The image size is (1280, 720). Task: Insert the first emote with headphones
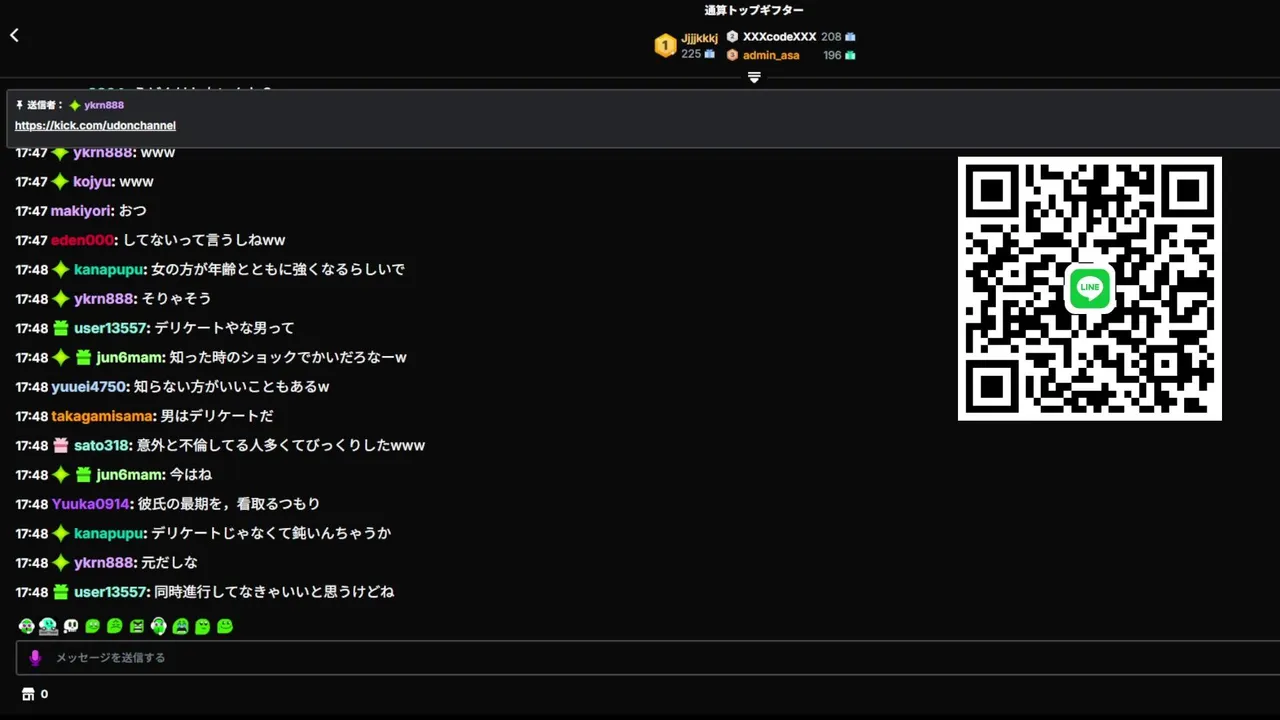(x=27, y=626)
